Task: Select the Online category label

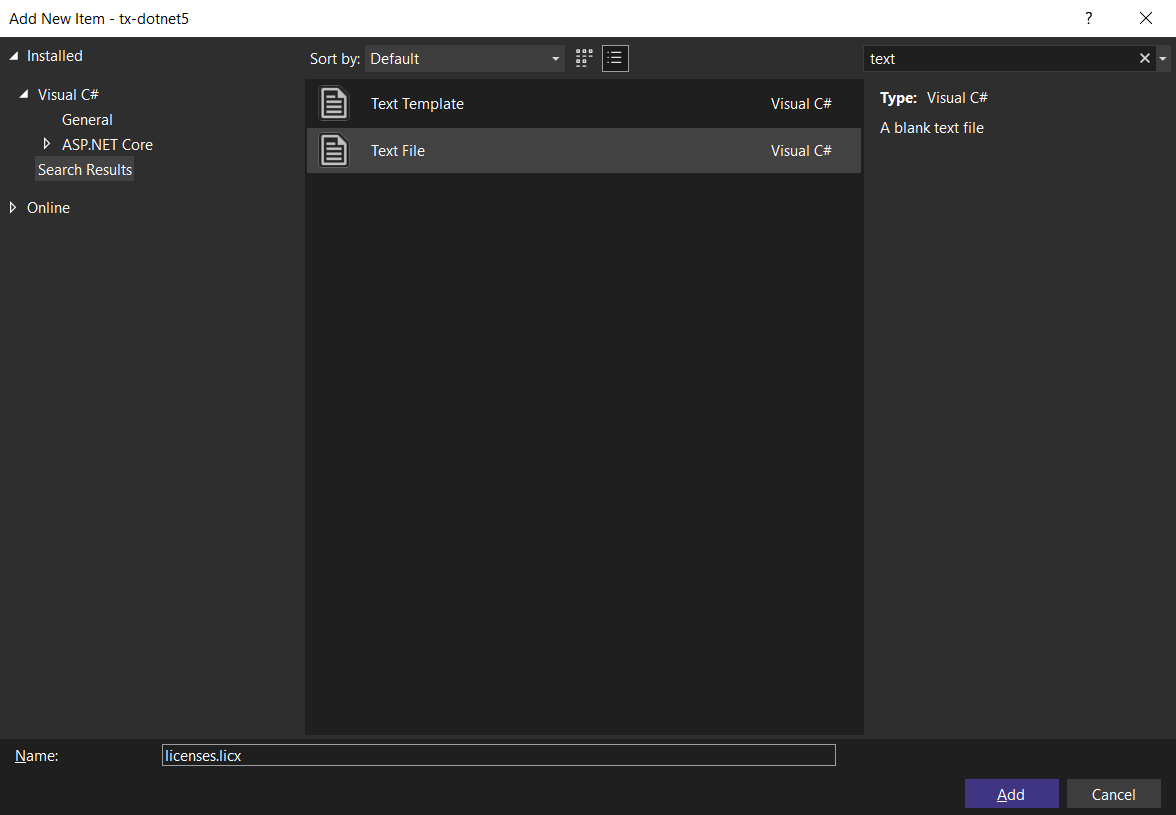Action: click(x=48, y=208)
